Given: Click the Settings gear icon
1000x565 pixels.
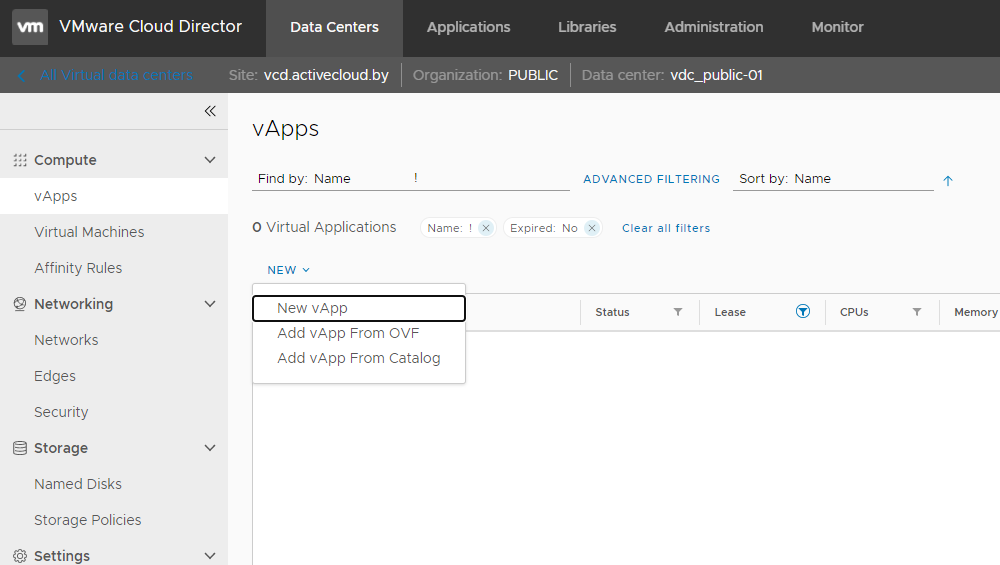Looking at the screenshot, I should 20,556.
